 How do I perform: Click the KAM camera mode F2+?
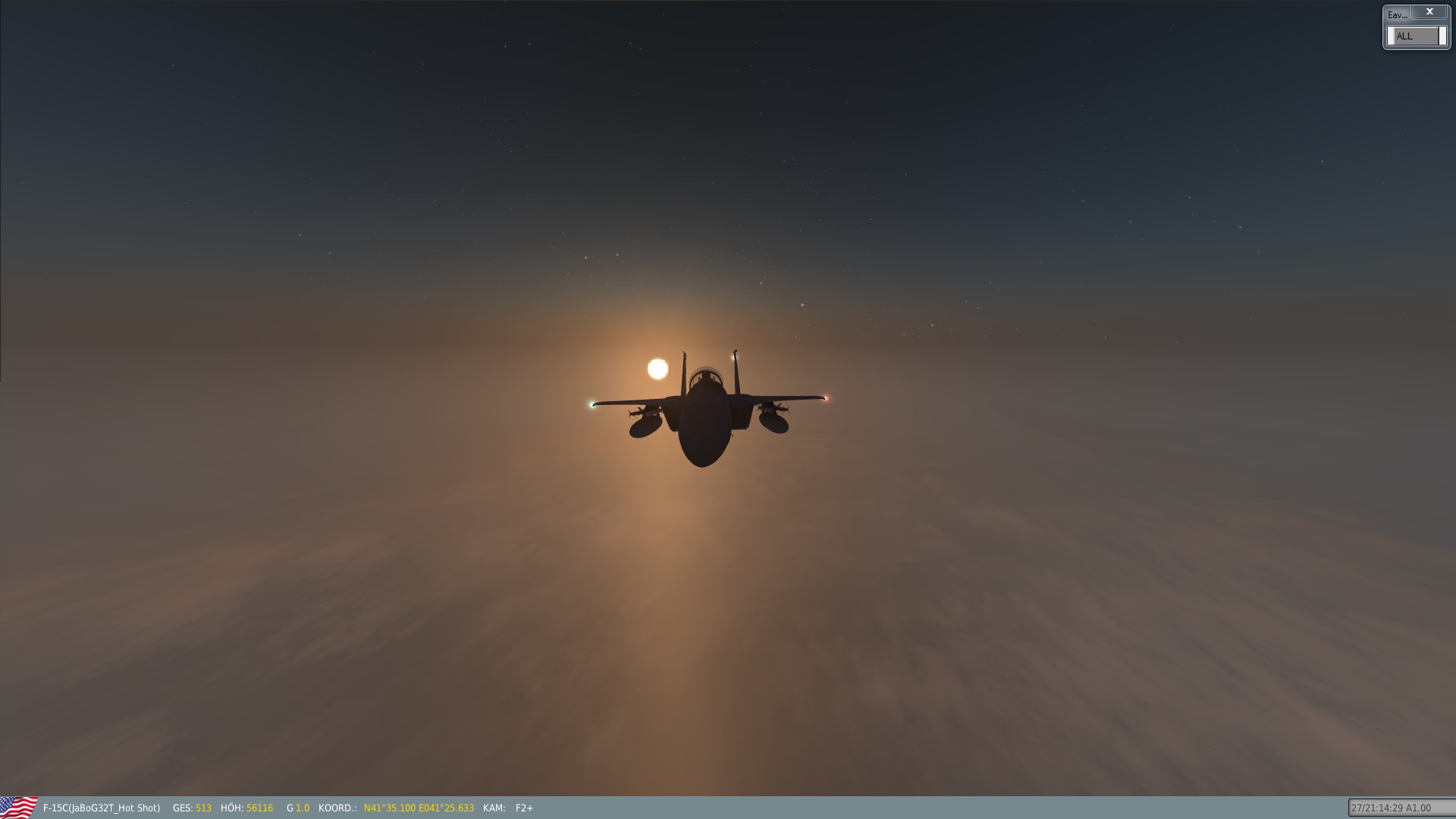tap(524, 808)
